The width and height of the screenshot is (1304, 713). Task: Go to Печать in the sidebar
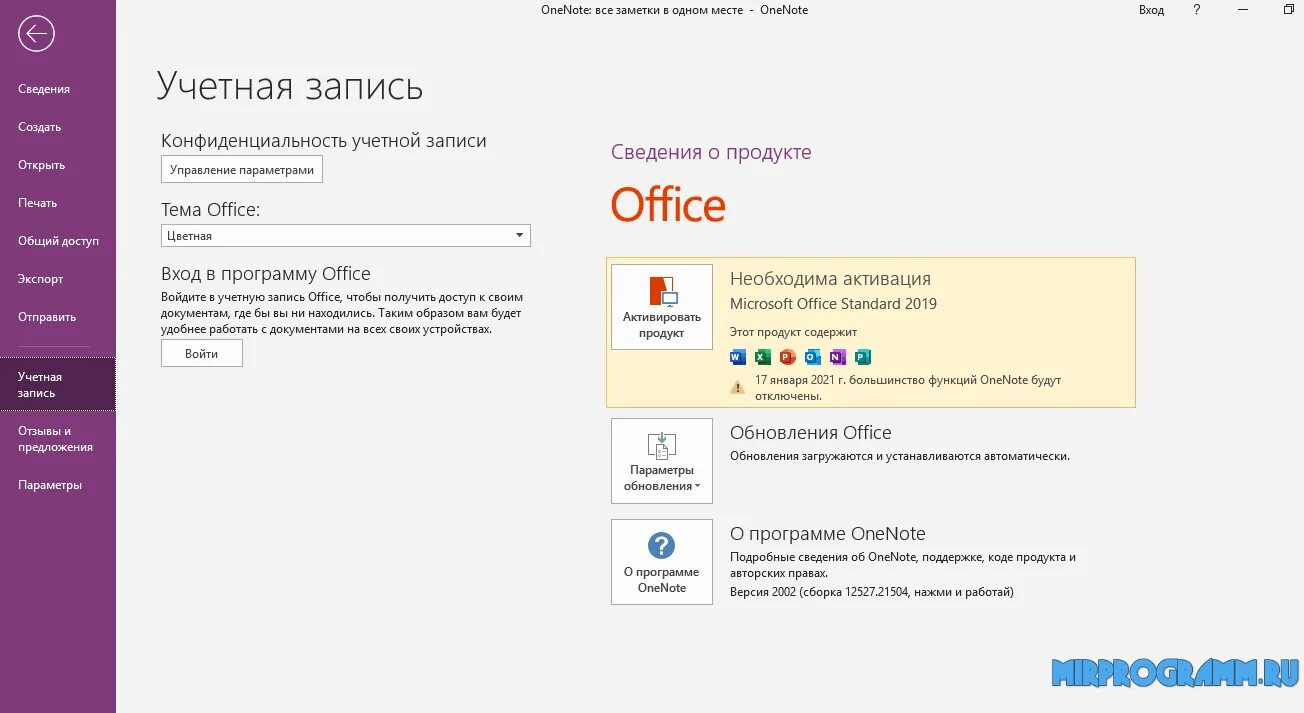(x=58, y=203)
